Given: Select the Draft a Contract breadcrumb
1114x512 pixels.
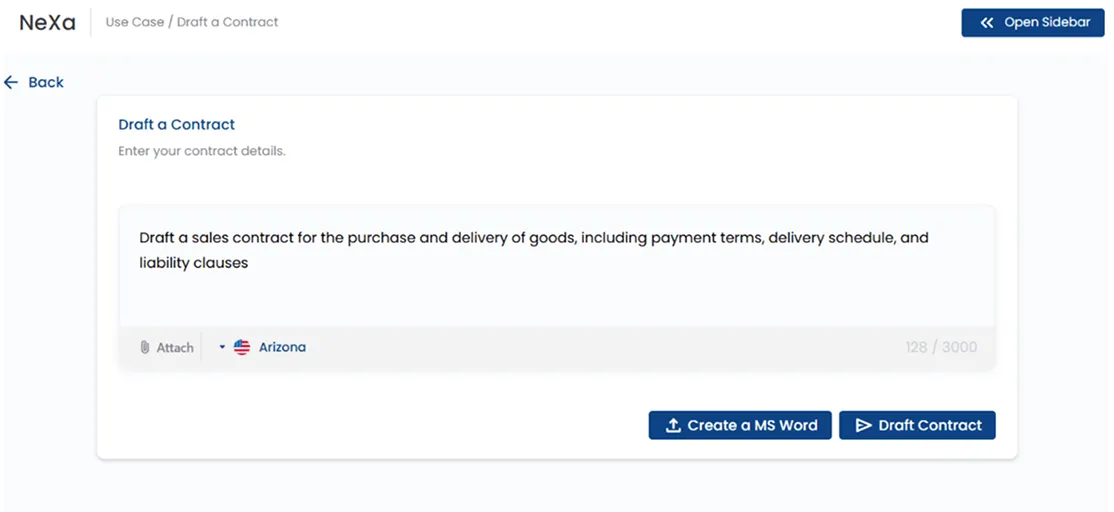Looking at the screenshot, I should (x=227, y=22).
